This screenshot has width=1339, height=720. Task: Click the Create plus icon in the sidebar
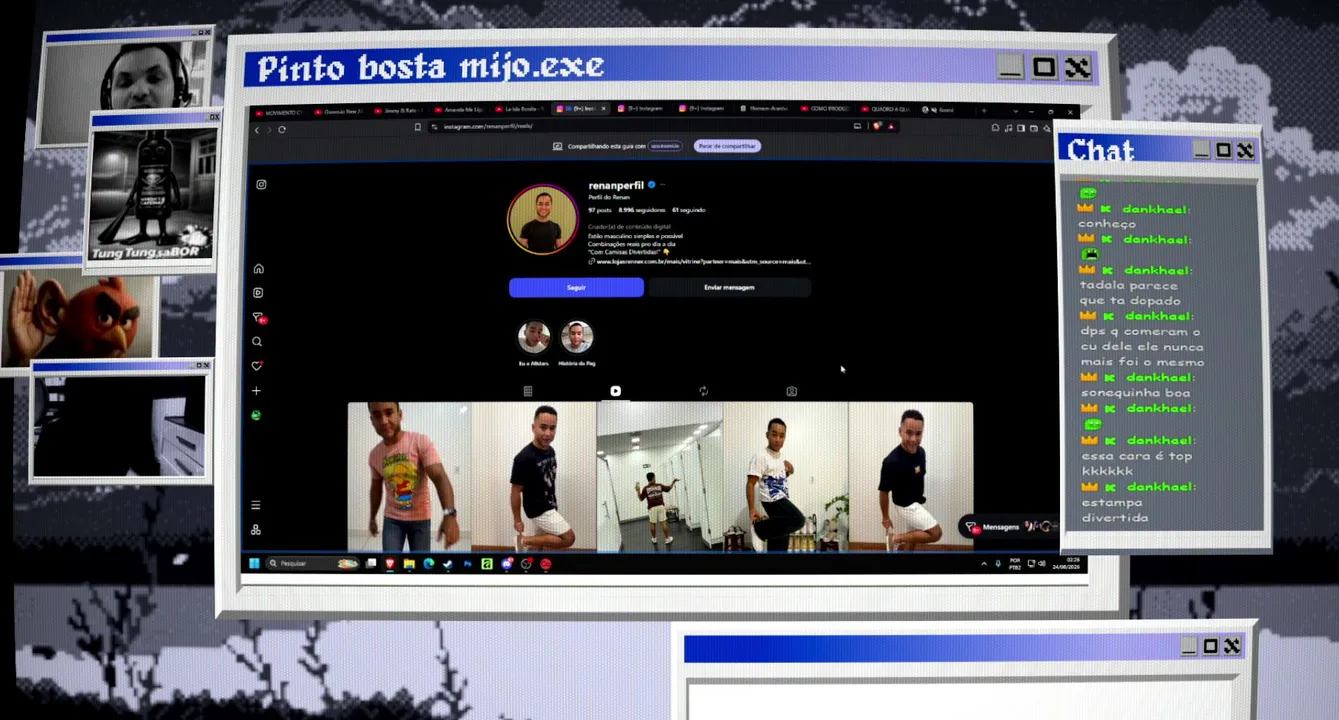(x=257, y=390)
